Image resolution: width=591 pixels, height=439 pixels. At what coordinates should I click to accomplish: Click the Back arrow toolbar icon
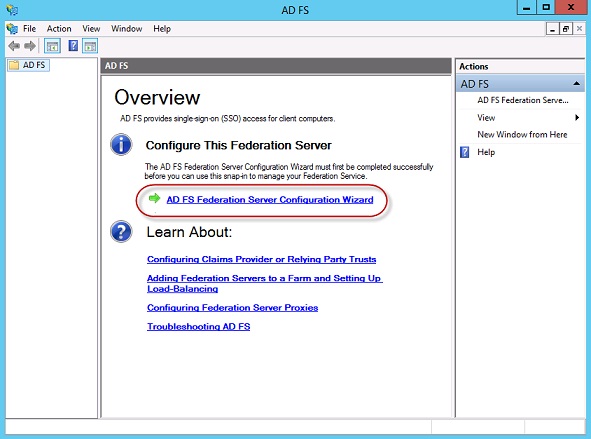click(x=14, y=46)
